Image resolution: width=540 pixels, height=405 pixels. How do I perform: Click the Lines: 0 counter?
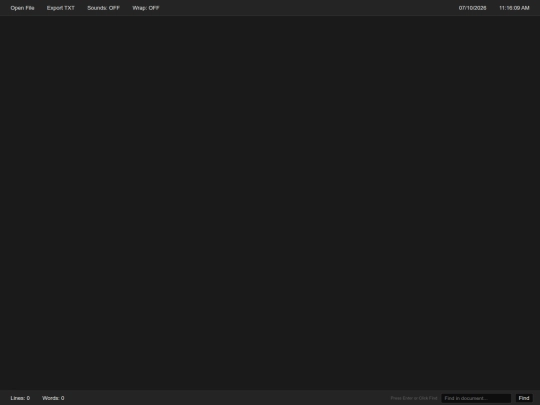click(x=20, y=398)
